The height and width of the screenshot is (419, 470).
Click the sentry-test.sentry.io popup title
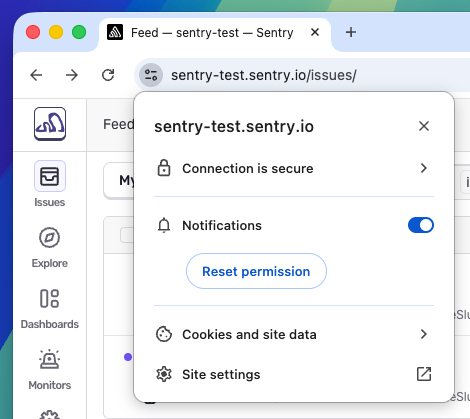[x=234, y=126]
